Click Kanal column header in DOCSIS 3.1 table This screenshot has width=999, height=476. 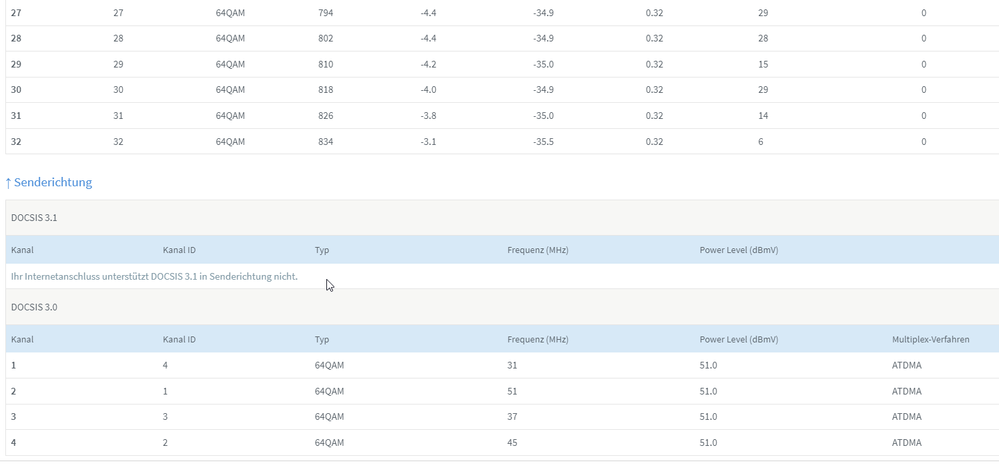(22, 250)
